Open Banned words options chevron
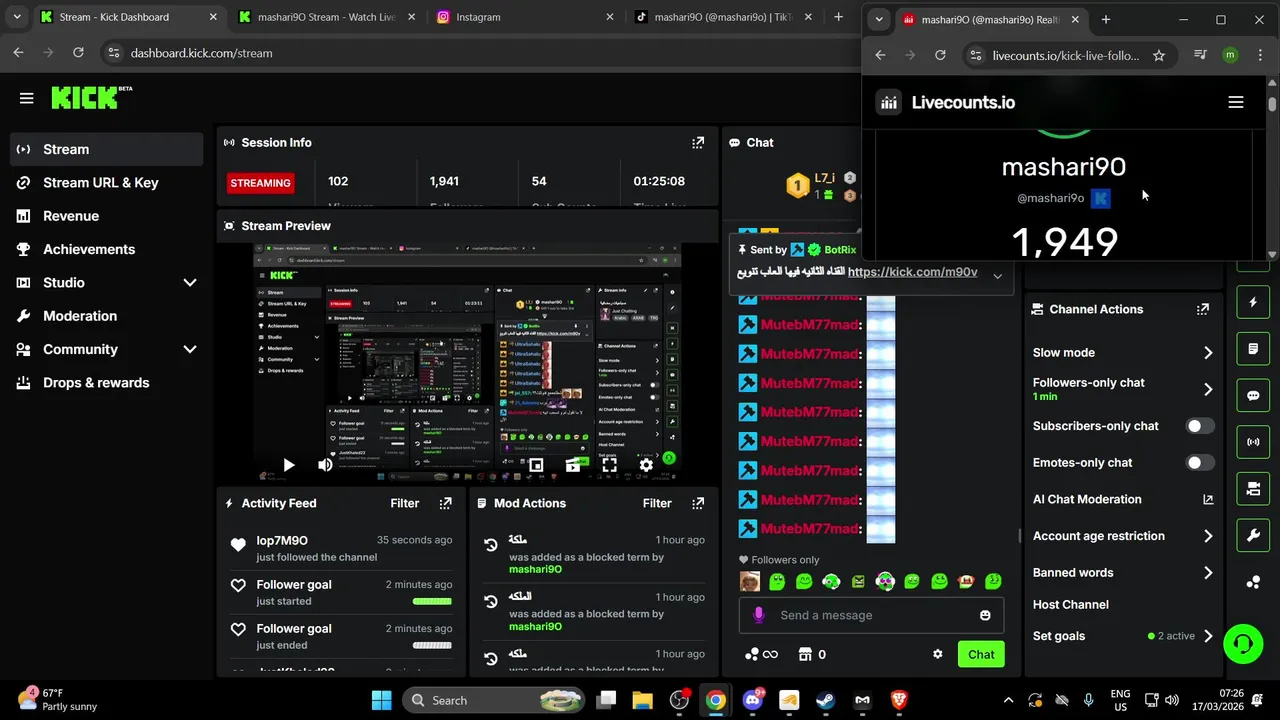Screen dimensions: 1280x720 [x=1208, y=573]
